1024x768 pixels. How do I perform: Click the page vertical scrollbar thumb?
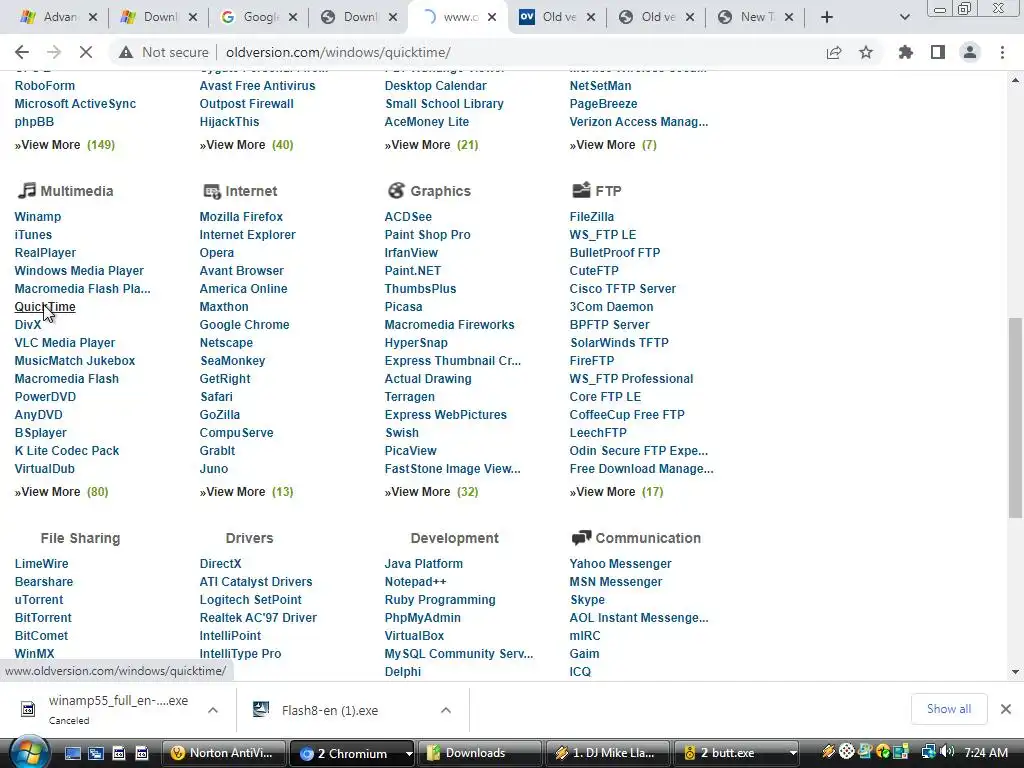point(1015,418)
